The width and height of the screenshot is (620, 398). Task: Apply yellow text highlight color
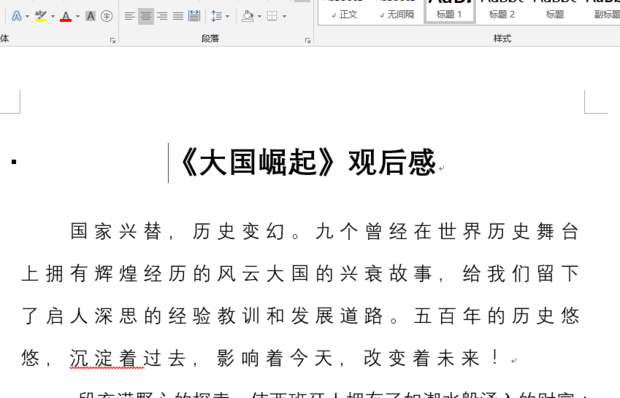(x=41, y=16)
